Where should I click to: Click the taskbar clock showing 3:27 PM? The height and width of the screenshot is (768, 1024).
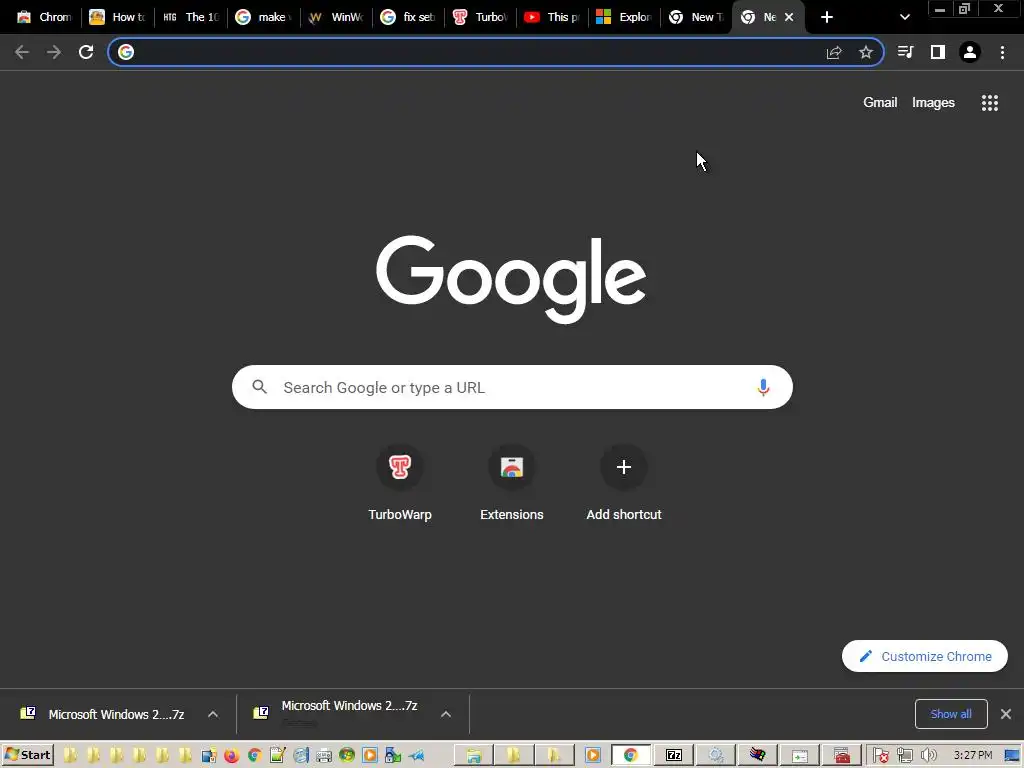tap(972, 756)
